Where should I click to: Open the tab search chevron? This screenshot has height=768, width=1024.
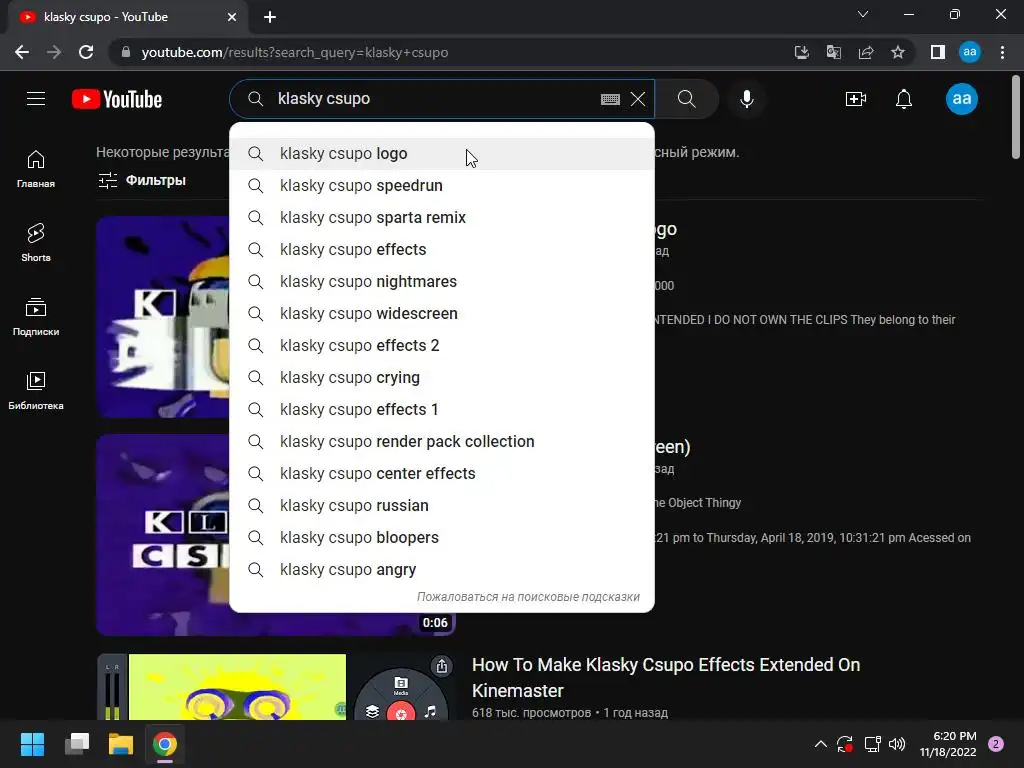click(x=863, y=14)
